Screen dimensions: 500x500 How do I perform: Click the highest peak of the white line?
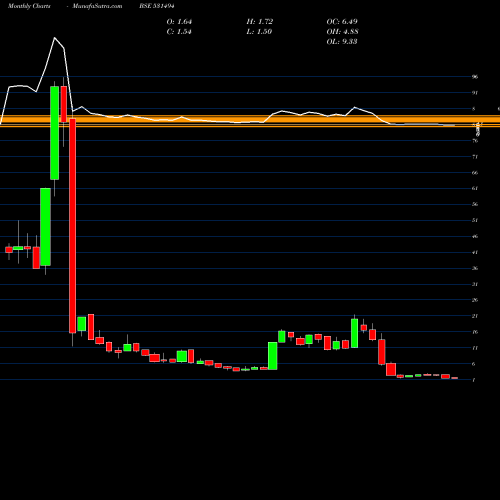coord(55,38)
